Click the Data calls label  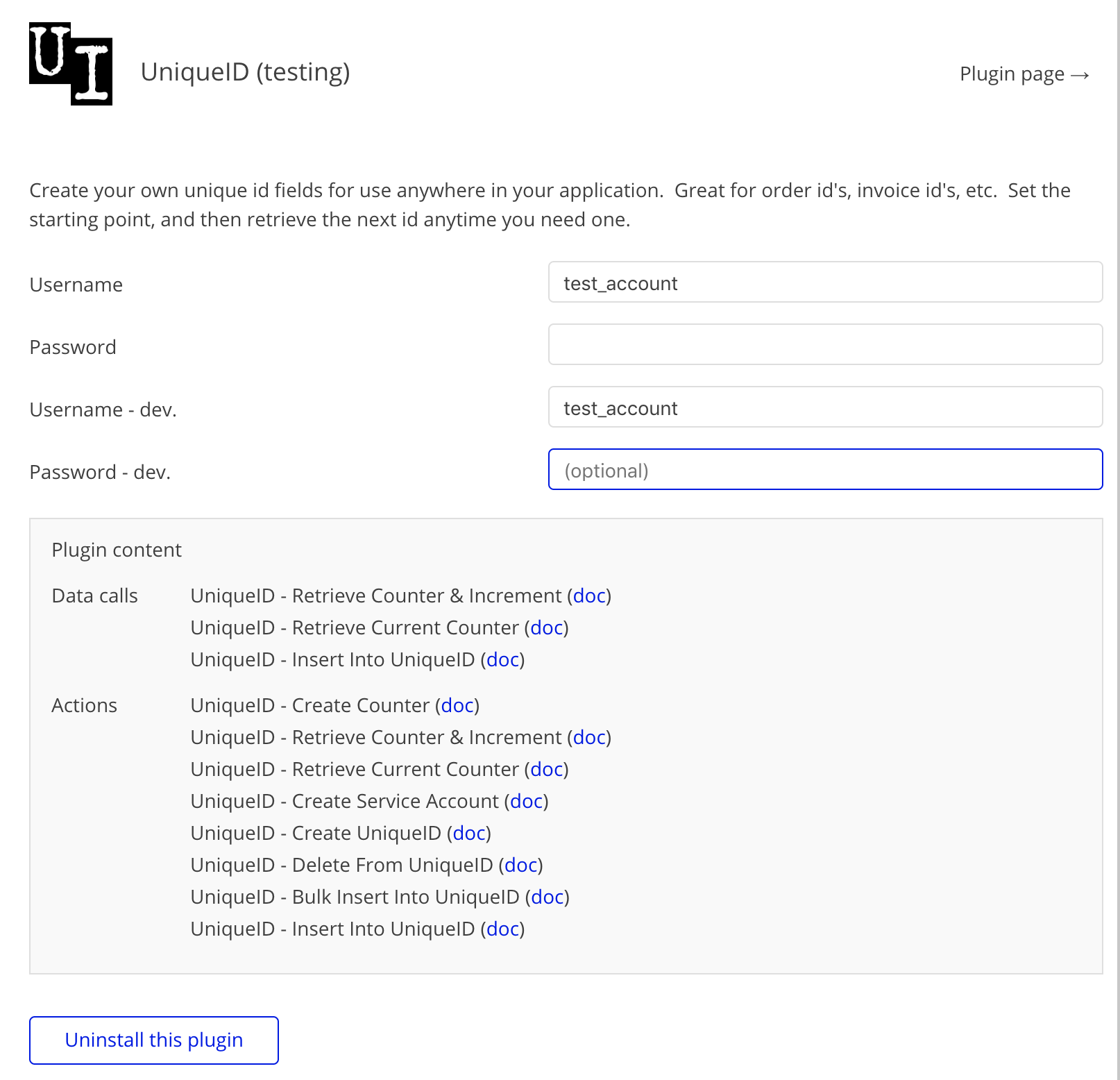[x=95, y=596]
